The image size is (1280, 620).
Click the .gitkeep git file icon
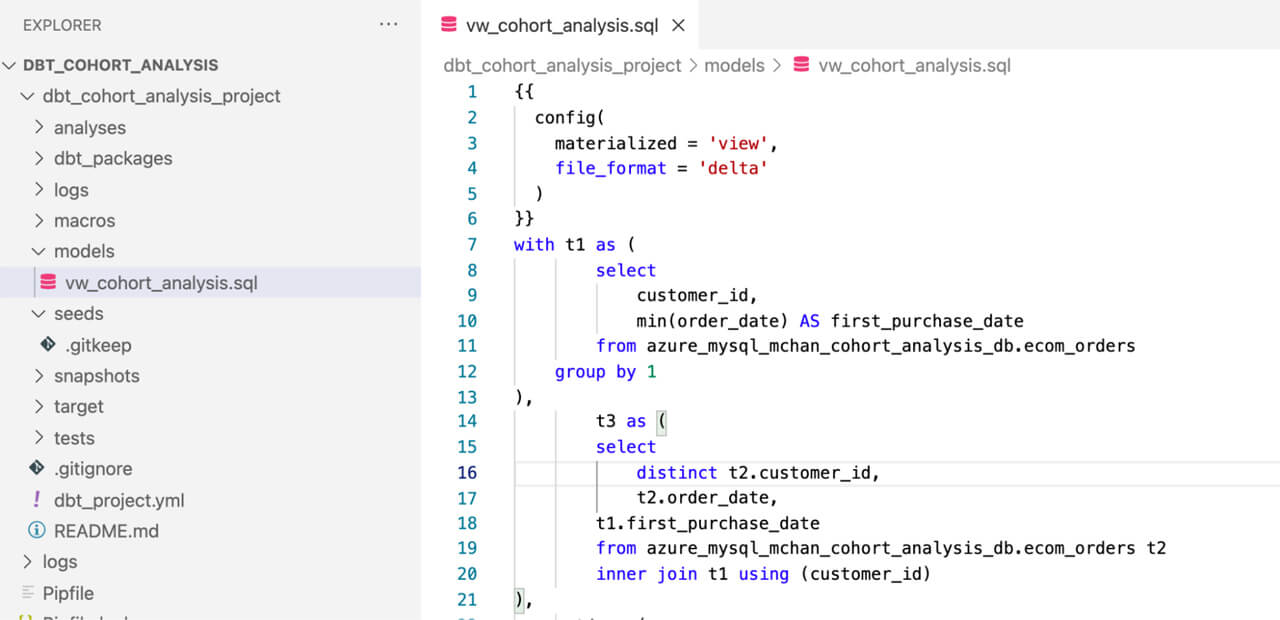pyautogui.click(x=48, y=345)
